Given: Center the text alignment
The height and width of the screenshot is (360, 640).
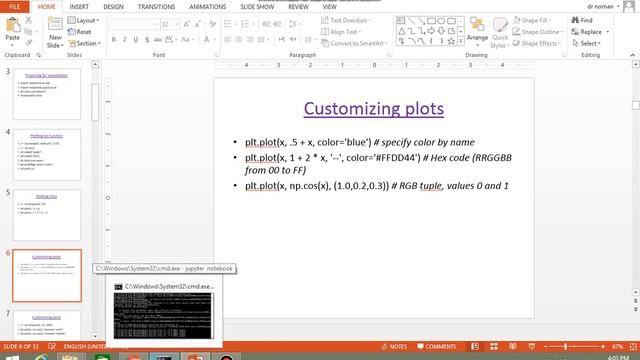Looking at the screenshot, I should point(239,39).
